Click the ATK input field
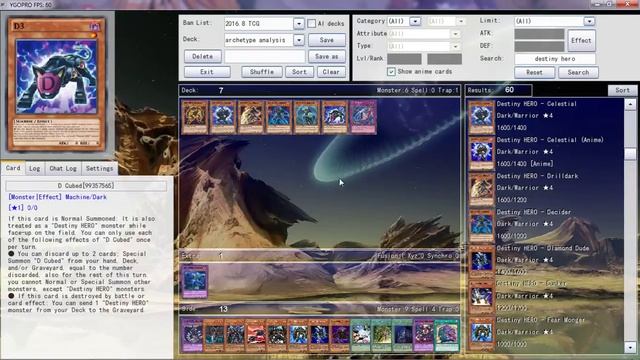This screenshot has height=360, width=640. [539, 34]
